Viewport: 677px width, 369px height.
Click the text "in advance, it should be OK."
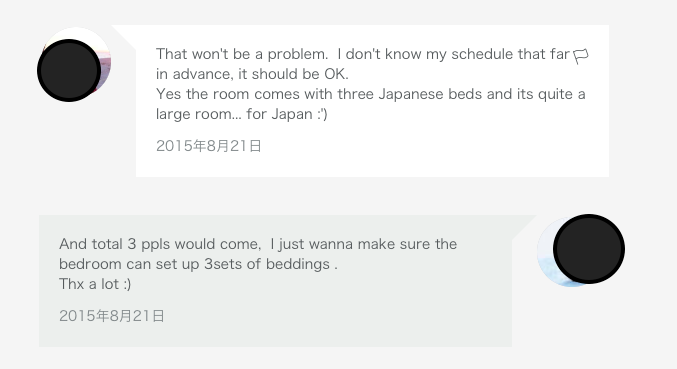coord(252,74)
